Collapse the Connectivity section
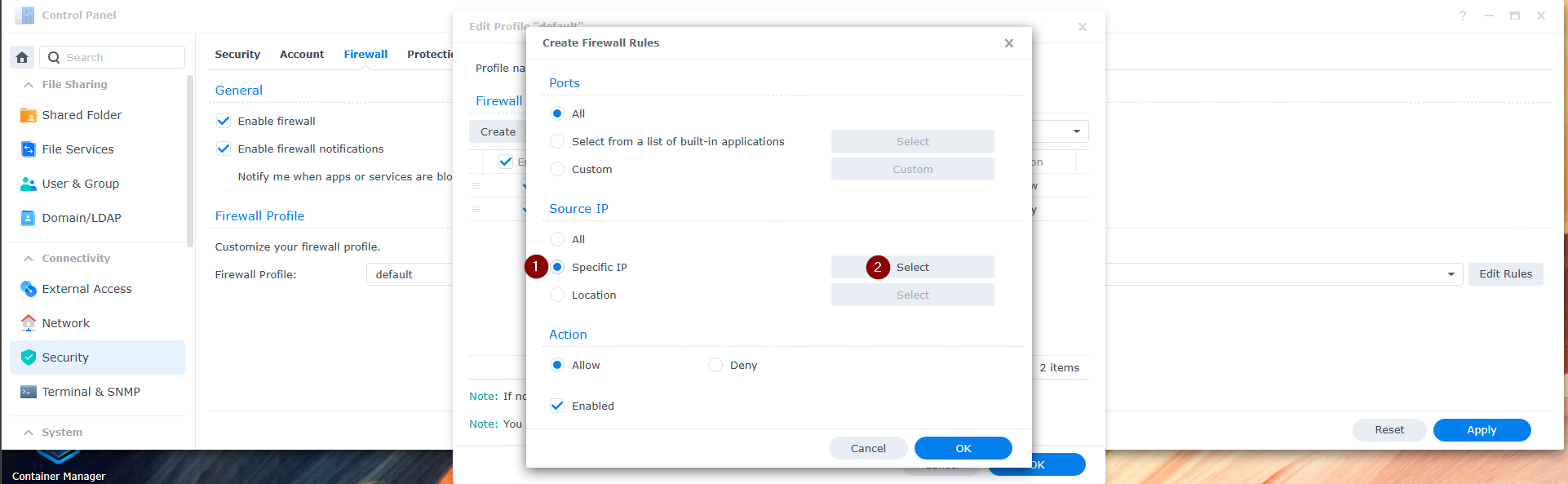Image resolution: width=1568 pixels, height=484 pixels. coord(29,259)
